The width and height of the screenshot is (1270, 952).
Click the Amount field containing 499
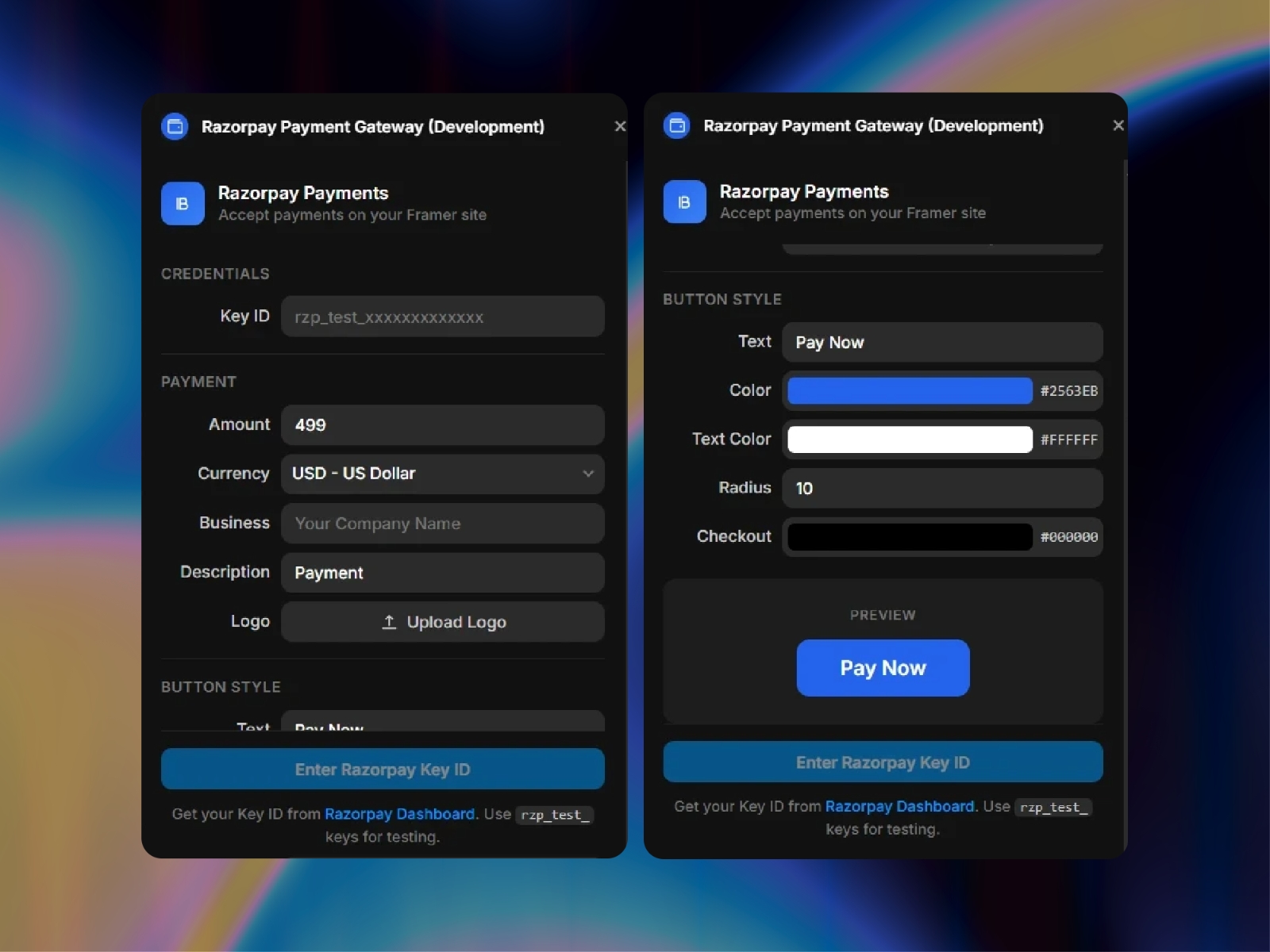[442, 424]
